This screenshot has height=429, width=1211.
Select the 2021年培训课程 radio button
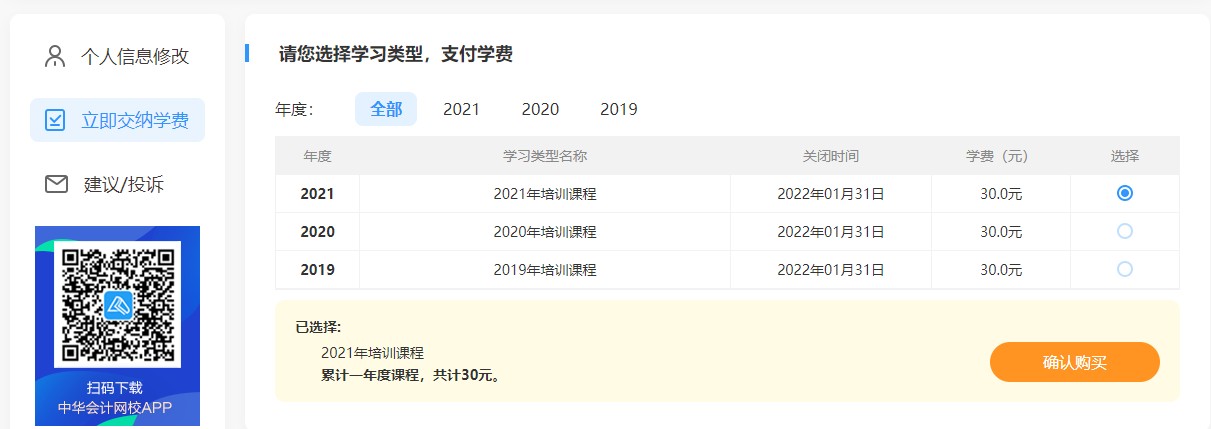[1125, 193]
